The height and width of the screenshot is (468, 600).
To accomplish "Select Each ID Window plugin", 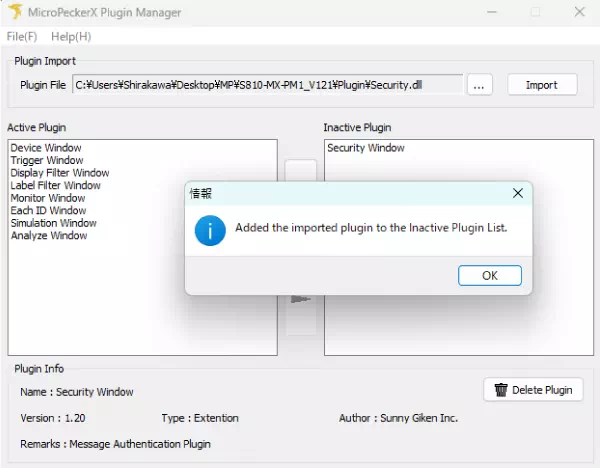I will 48,211.
